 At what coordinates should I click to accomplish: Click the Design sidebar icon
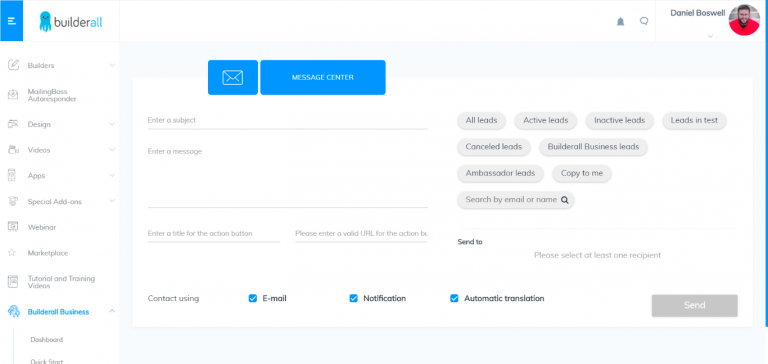(13, 124)
